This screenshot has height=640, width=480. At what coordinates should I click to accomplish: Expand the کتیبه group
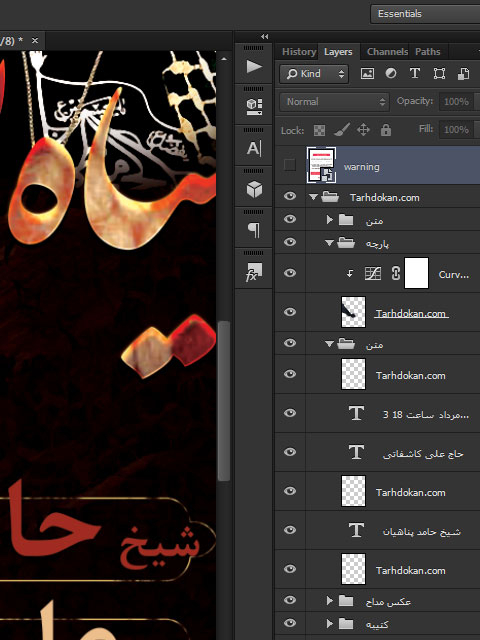pyautogui.click(x=329, y=623)
